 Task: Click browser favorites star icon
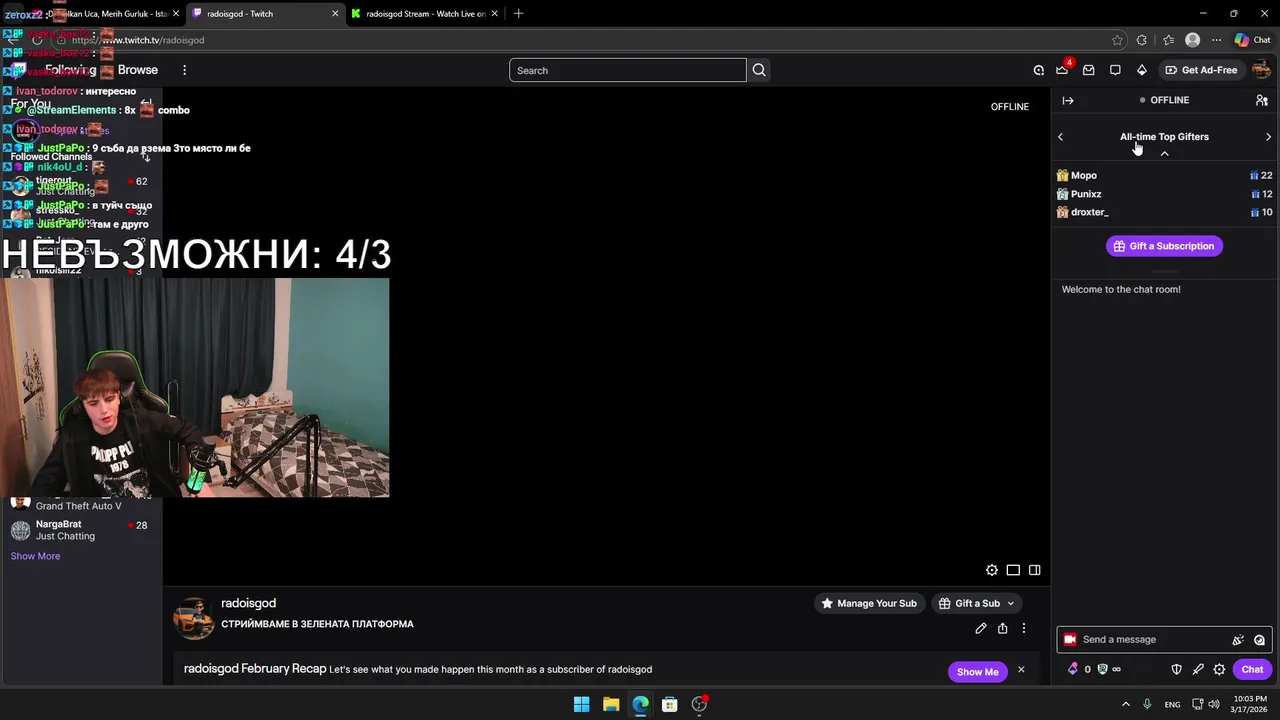1117,40
